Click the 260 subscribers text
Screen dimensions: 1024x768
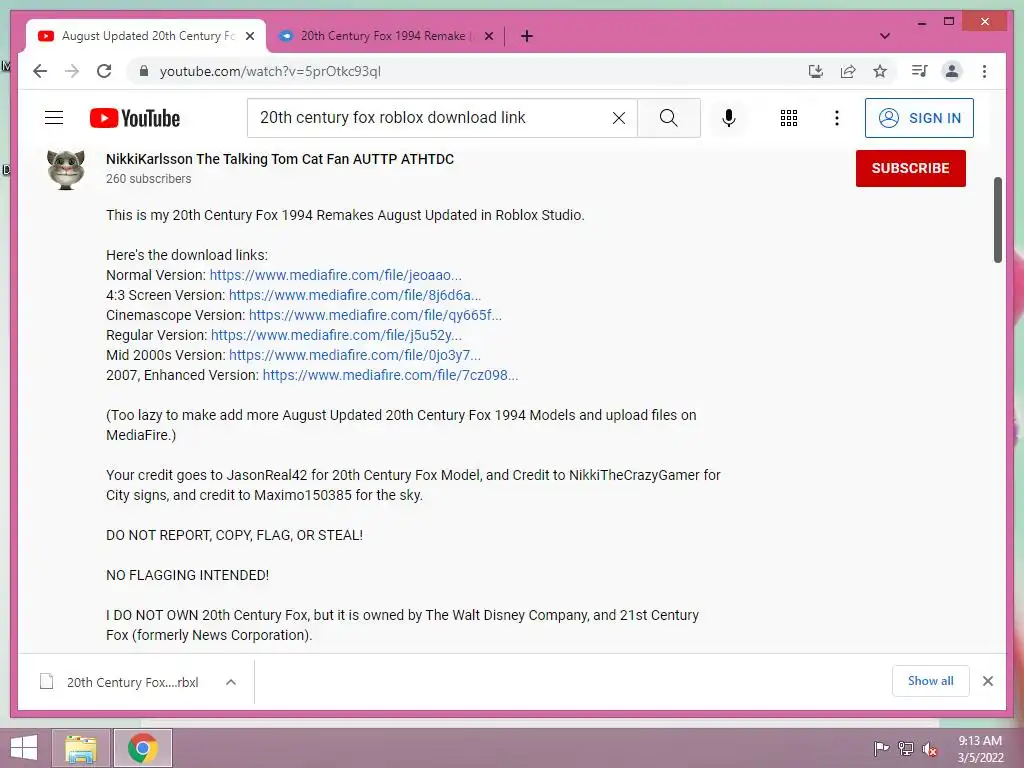[x=148, y=178]
